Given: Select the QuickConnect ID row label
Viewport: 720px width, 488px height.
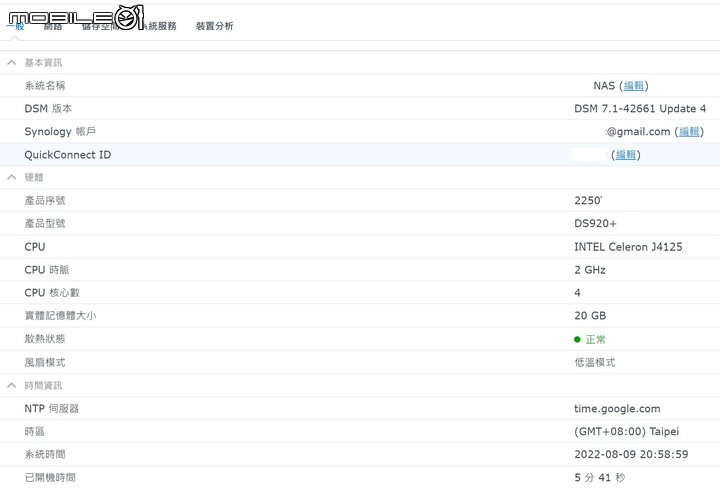Looking at the screenshot, I should (68, 155).
